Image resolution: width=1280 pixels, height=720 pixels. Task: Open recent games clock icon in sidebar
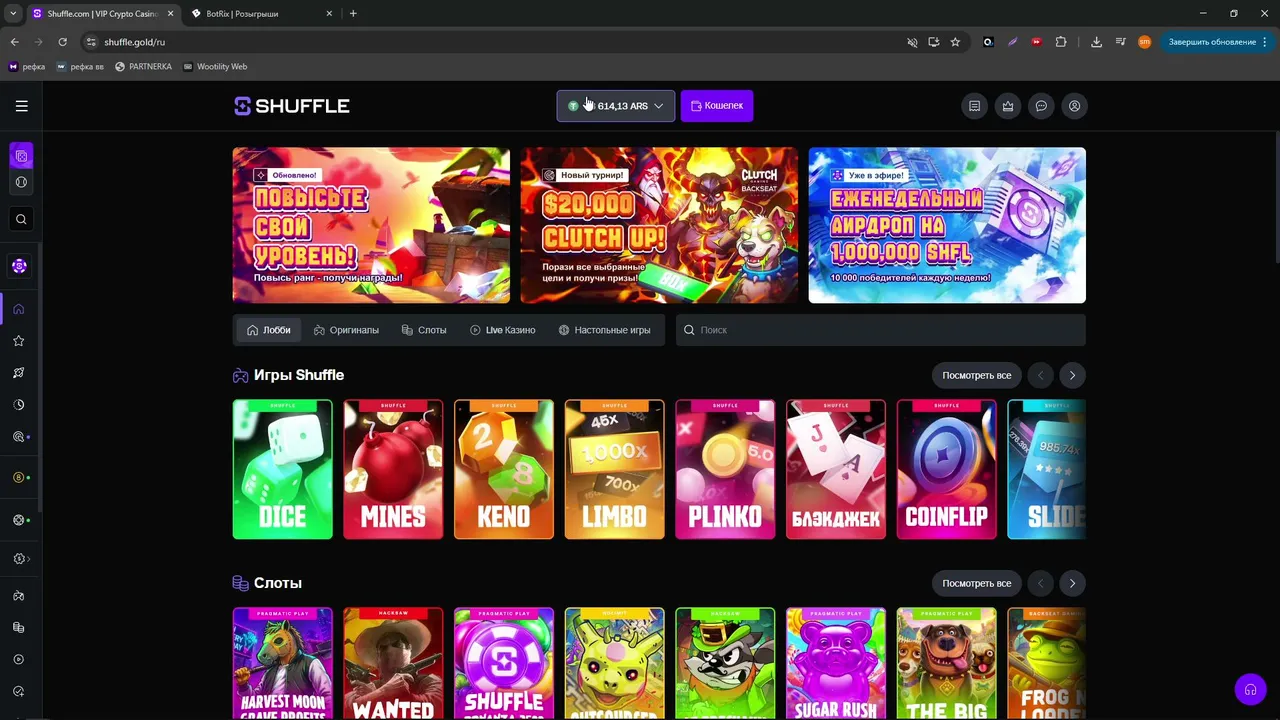(19, 405)
